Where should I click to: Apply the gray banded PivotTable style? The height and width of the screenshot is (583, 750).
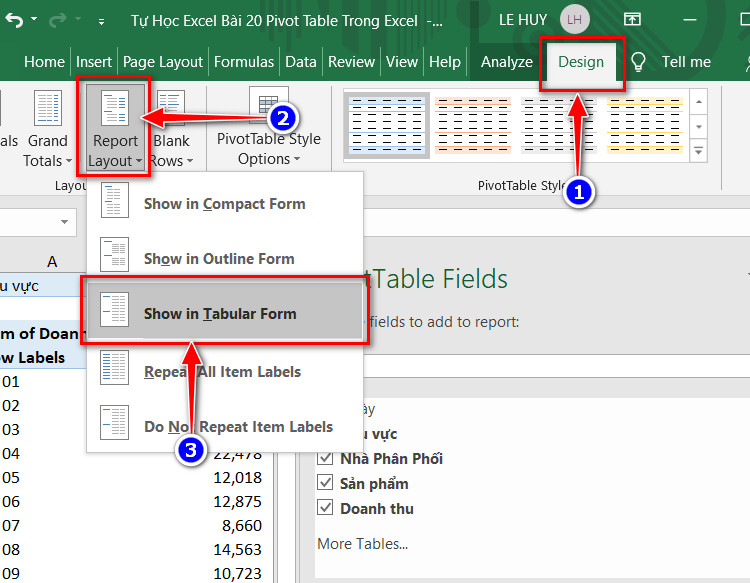point(558,125)
